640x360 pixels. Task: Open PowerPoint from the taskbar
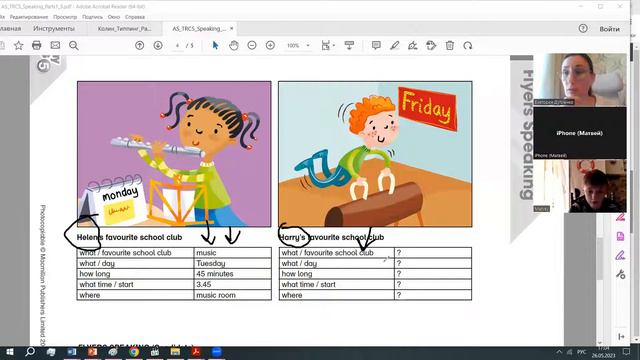92,352
